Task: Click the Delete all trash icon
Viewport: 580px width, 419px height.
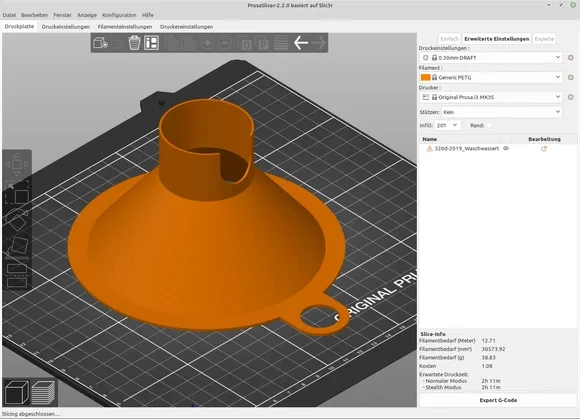Action: pos(134,43)
